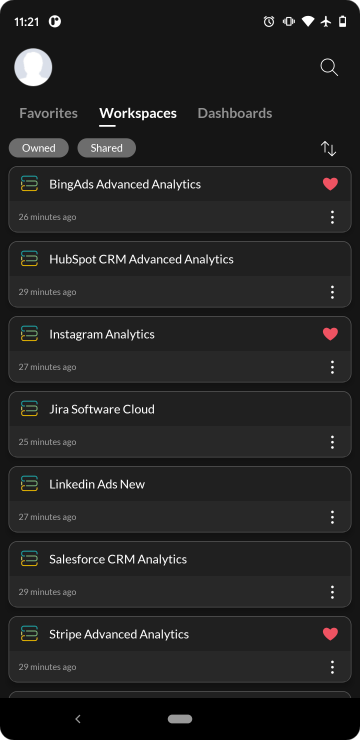
Task: Filter by the Owned chip
Action: 39,148
